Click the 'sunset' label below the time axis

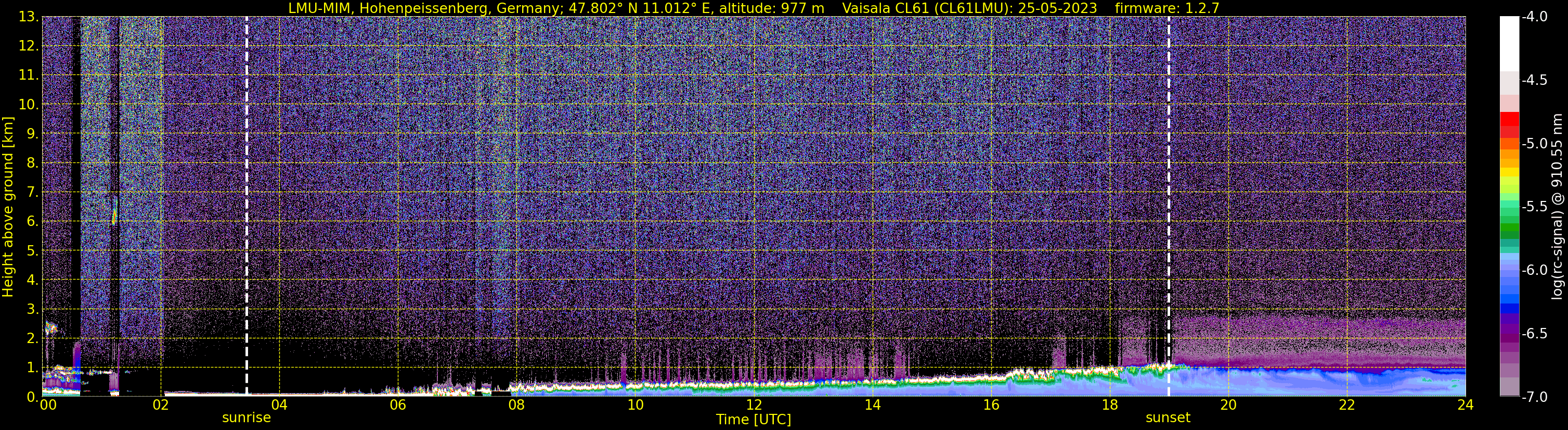click(x=1168, y=418)
